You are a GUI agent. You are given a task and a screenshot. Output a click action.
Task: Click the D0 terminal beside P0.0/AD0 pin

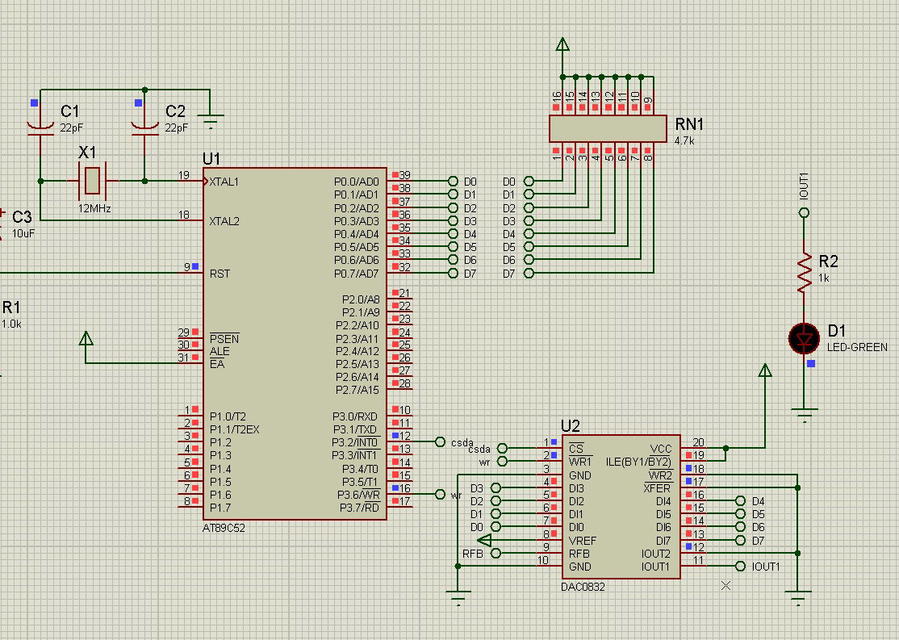(454, 181)
